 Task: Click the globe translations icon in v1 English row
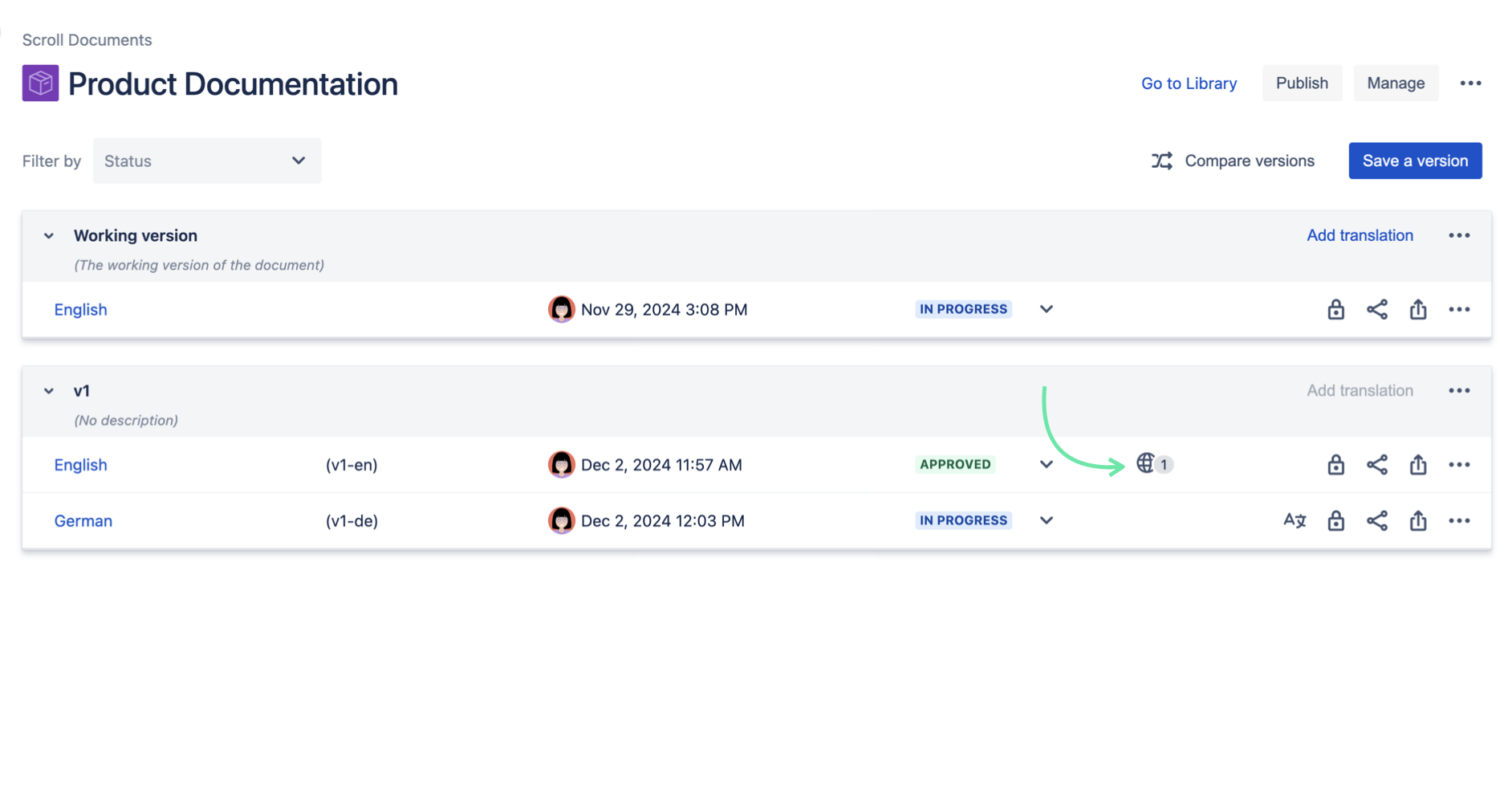click(1146, 463)
